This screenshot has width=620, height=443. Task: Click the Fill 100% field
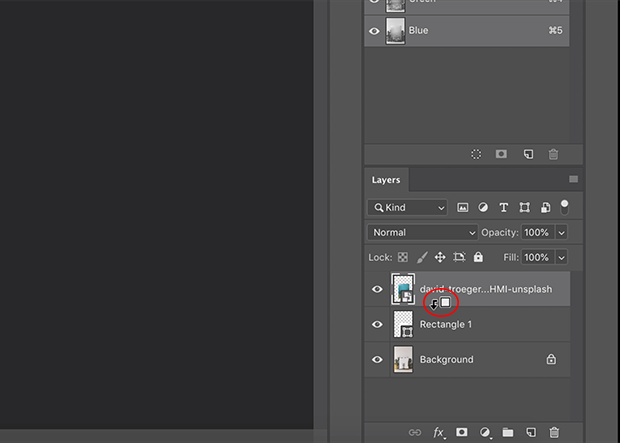pyautogui.click(x=537, y=257)
